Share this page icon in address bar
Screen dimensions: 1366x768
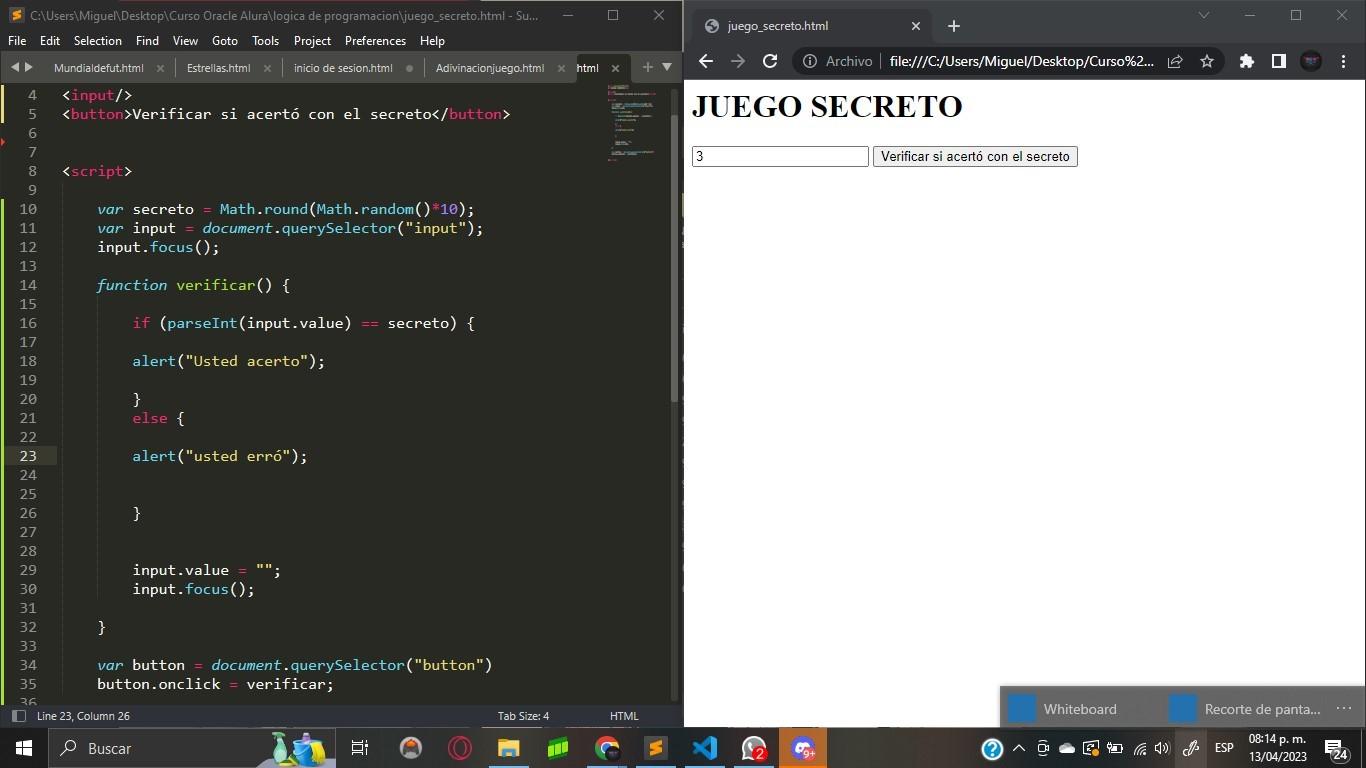(x=1175, y=61)
